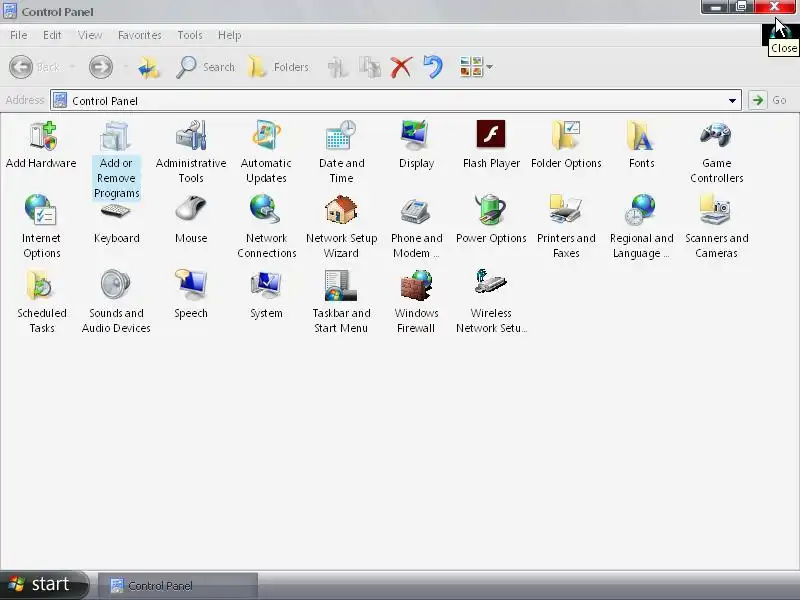Click the red Delete toolbar icon
Screen dimensions: 800x600
pyautogui.click(x=402, y=67)
